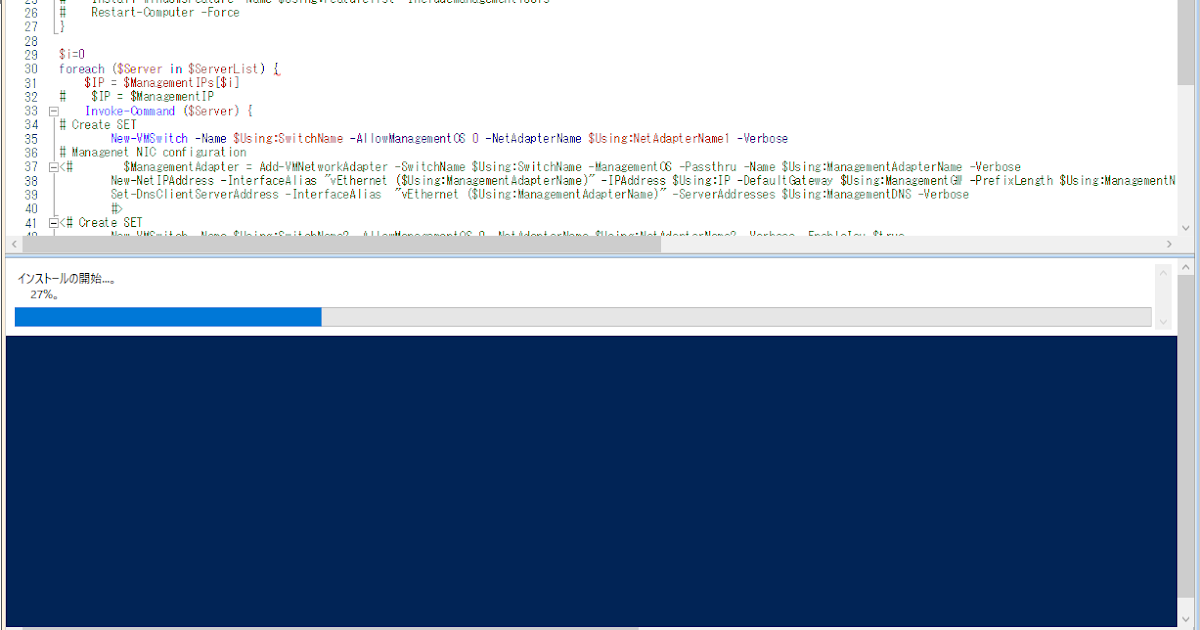The image size is (1200, 630).
Task: Click the インストールの開始 status text
Action: point(64,279)
